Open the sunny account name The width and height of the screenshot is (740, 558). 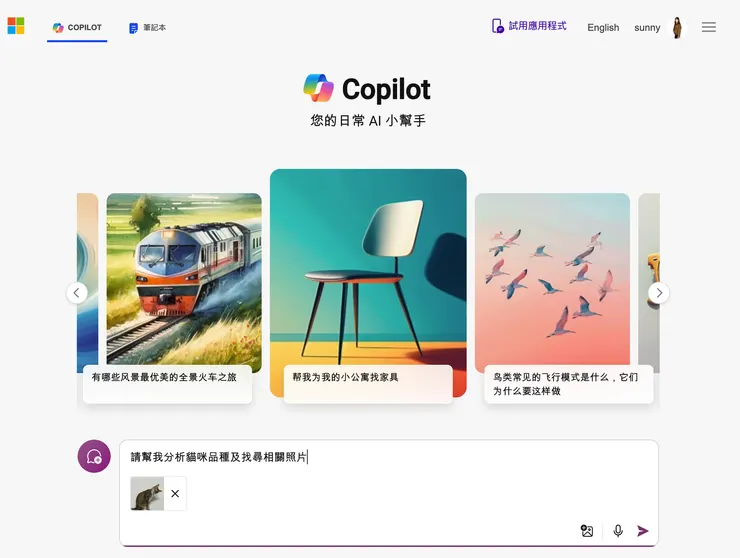coord(647,27)
